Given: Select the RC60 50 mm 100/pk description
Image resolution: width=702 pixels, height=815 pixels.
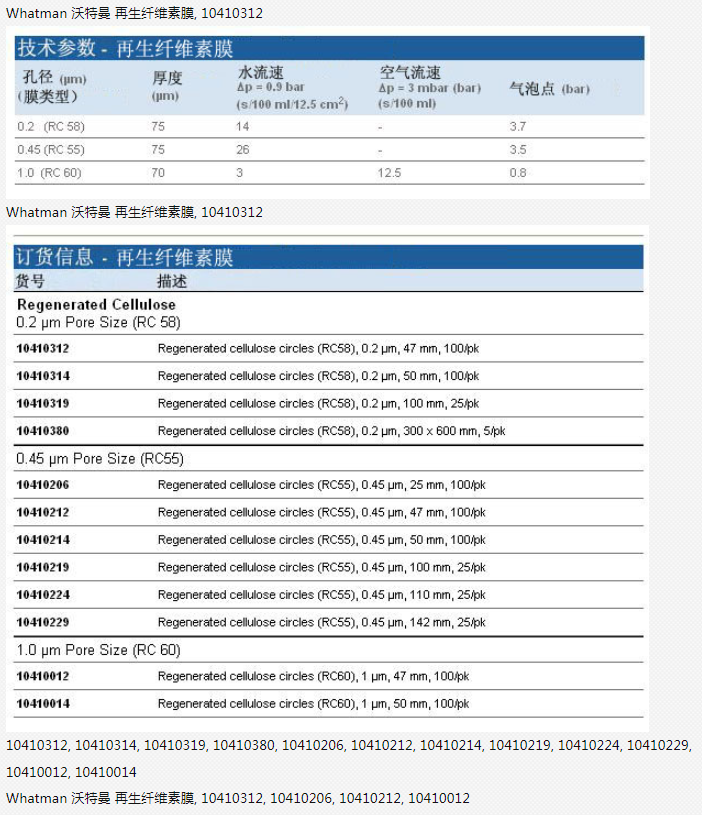Looking at the screenshot, I should click(x=313, y=704).
